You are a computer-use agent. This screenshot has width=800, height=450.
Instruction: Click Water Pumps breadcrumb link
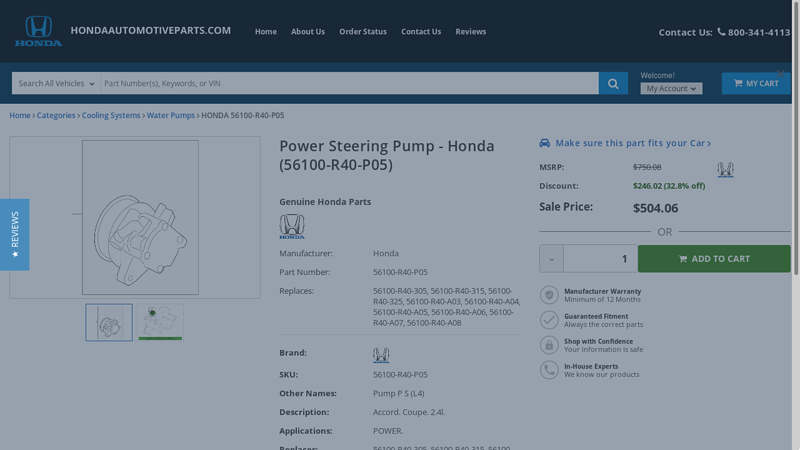tap(170, 115)
